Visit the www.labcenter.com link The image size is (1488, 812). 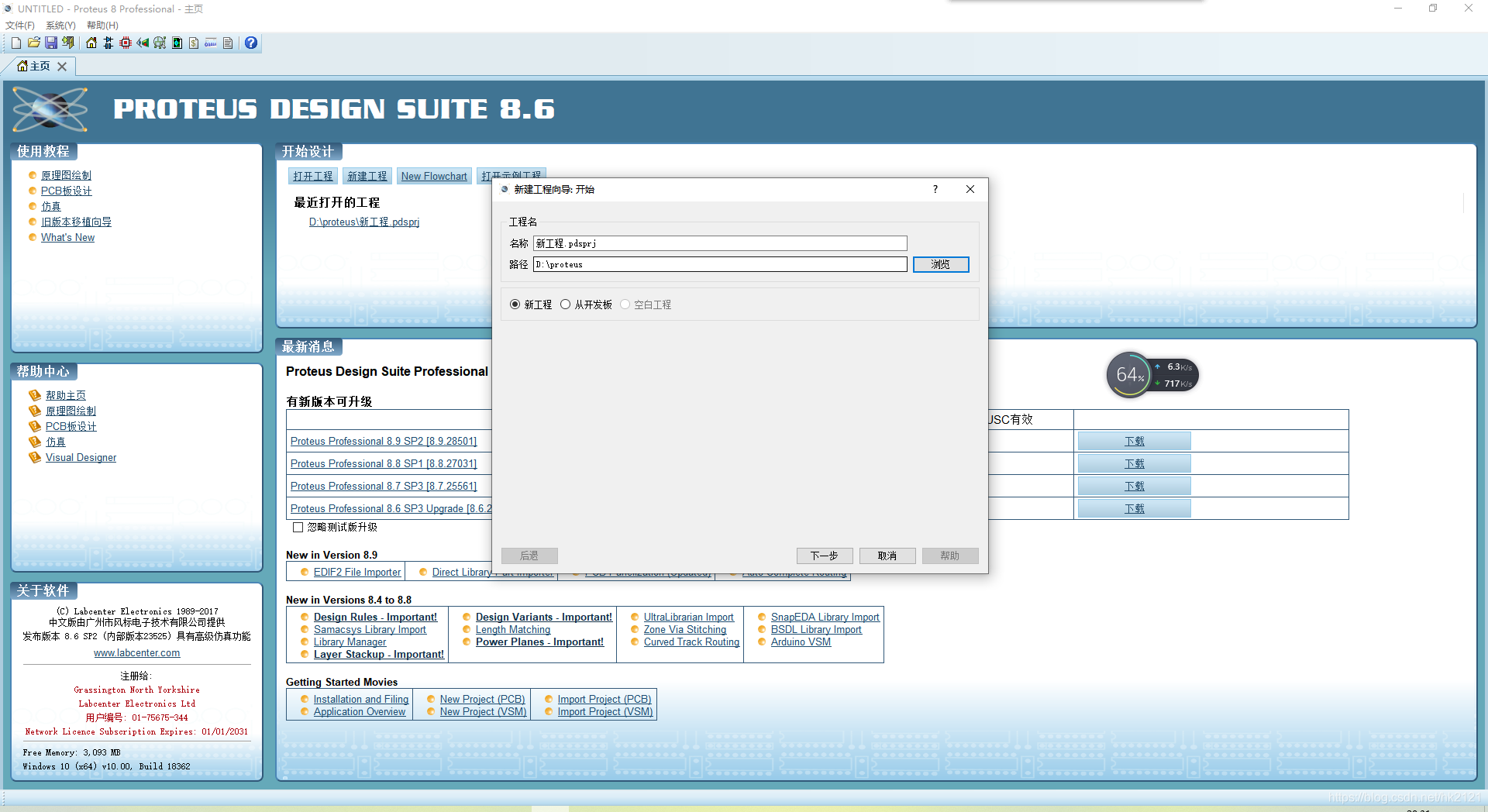(x=137, y=653)
